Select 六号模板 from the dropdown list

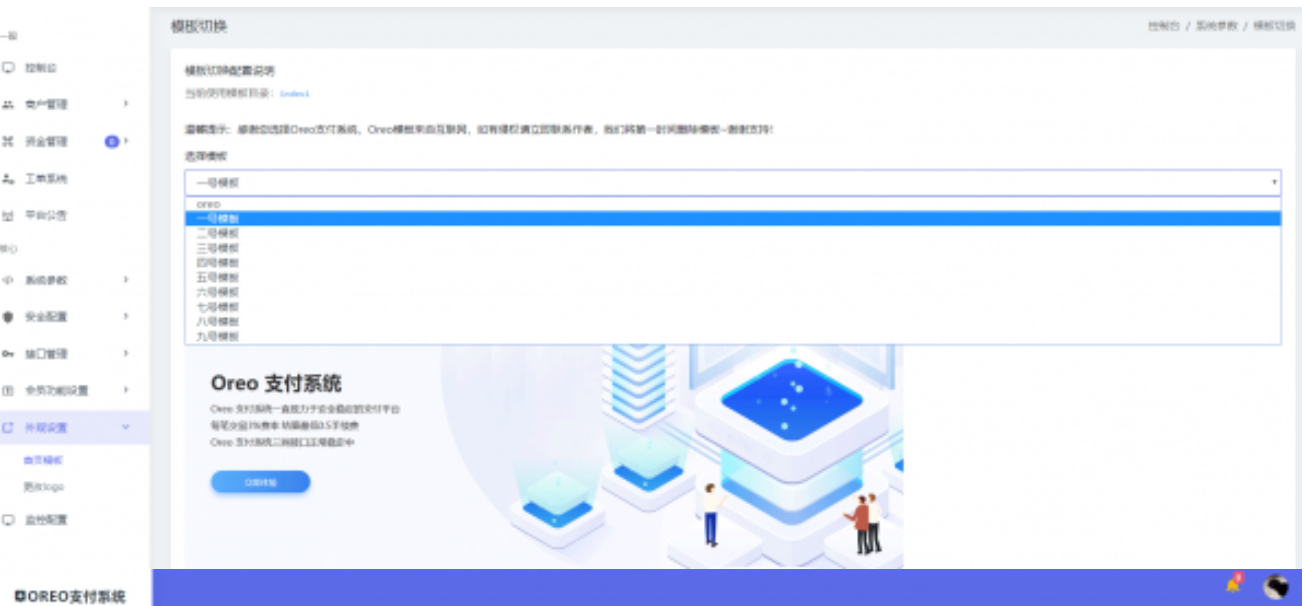[733, 292]
